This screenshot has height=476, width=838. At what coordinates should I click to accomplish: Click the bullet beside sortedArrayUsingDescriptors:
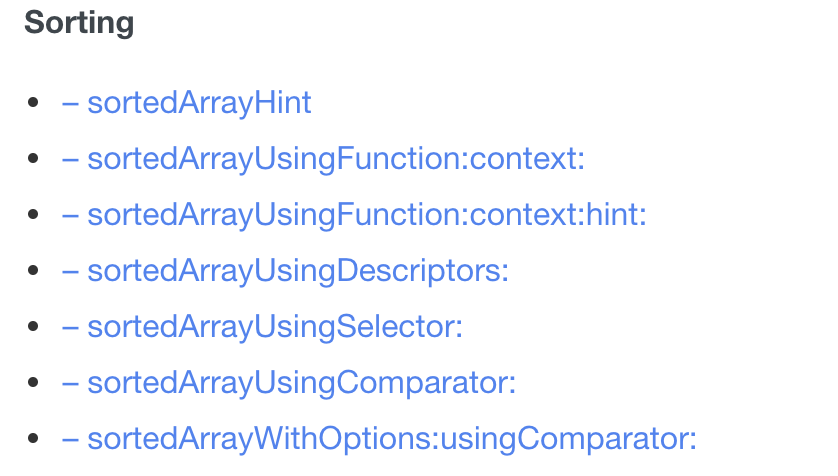(33, 270)
